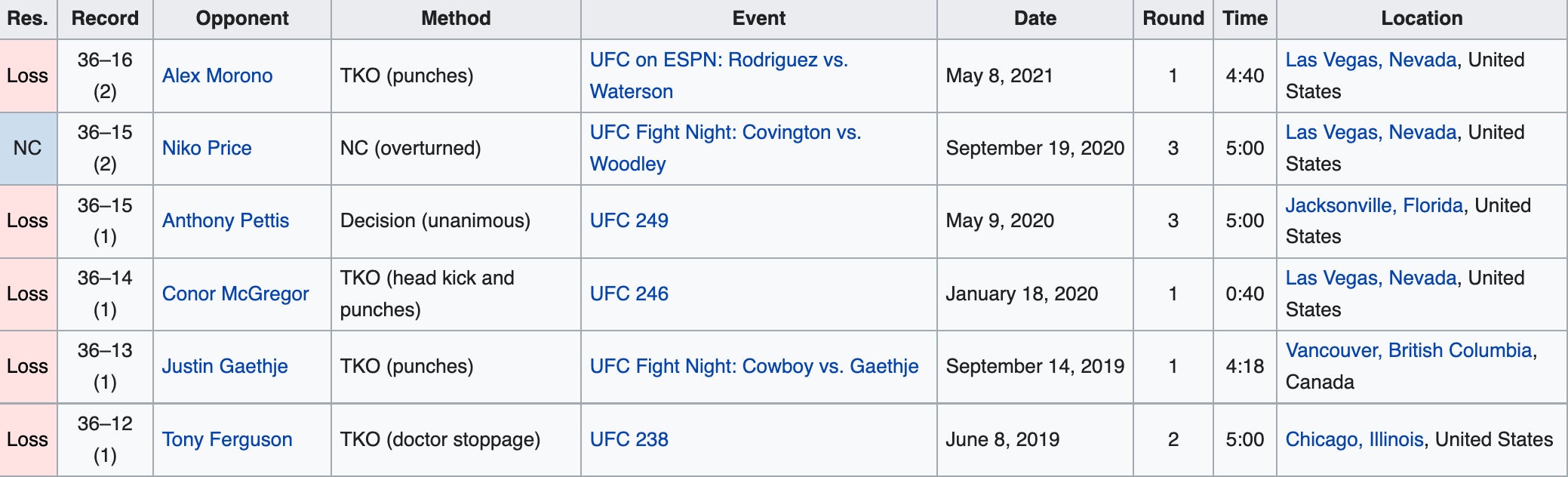Open UFC on ESPN: Rodriguez vs. Waterson
This screenshot has height=477, width=1568.
(718, 60)
